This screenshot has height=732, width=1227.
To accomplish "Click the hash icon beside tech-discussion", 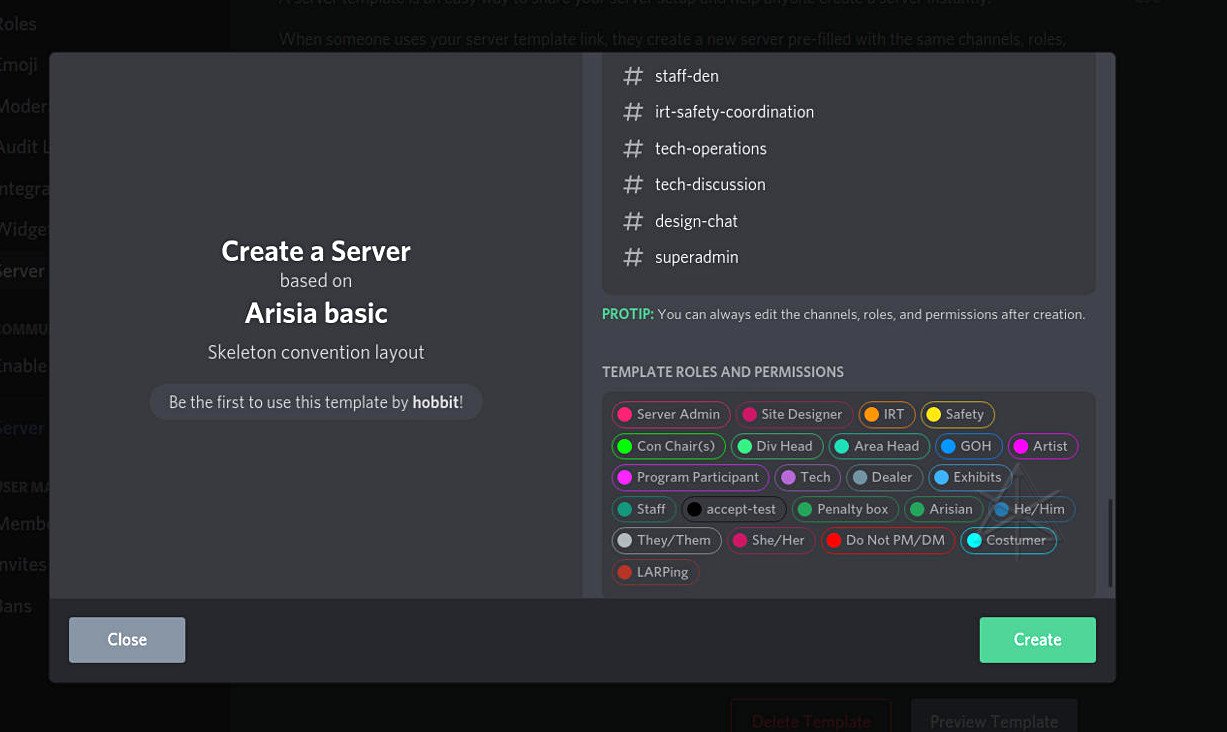I will coord(632,185).
